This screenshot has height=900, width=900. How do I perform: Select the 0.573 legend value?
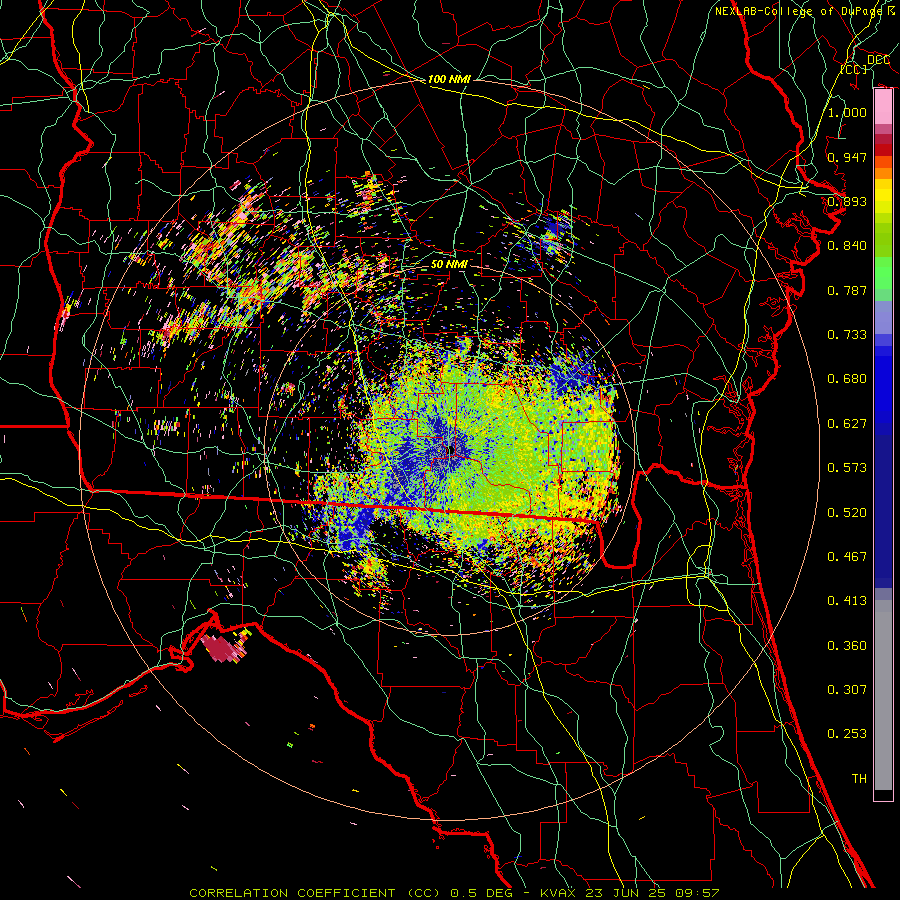[x=847, y=468]
